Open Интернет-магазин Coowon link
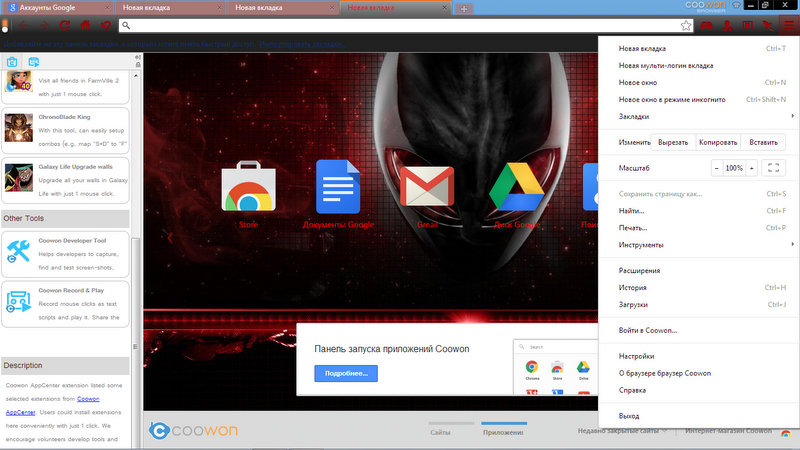The image size is (800, 450). pos(728,431)
